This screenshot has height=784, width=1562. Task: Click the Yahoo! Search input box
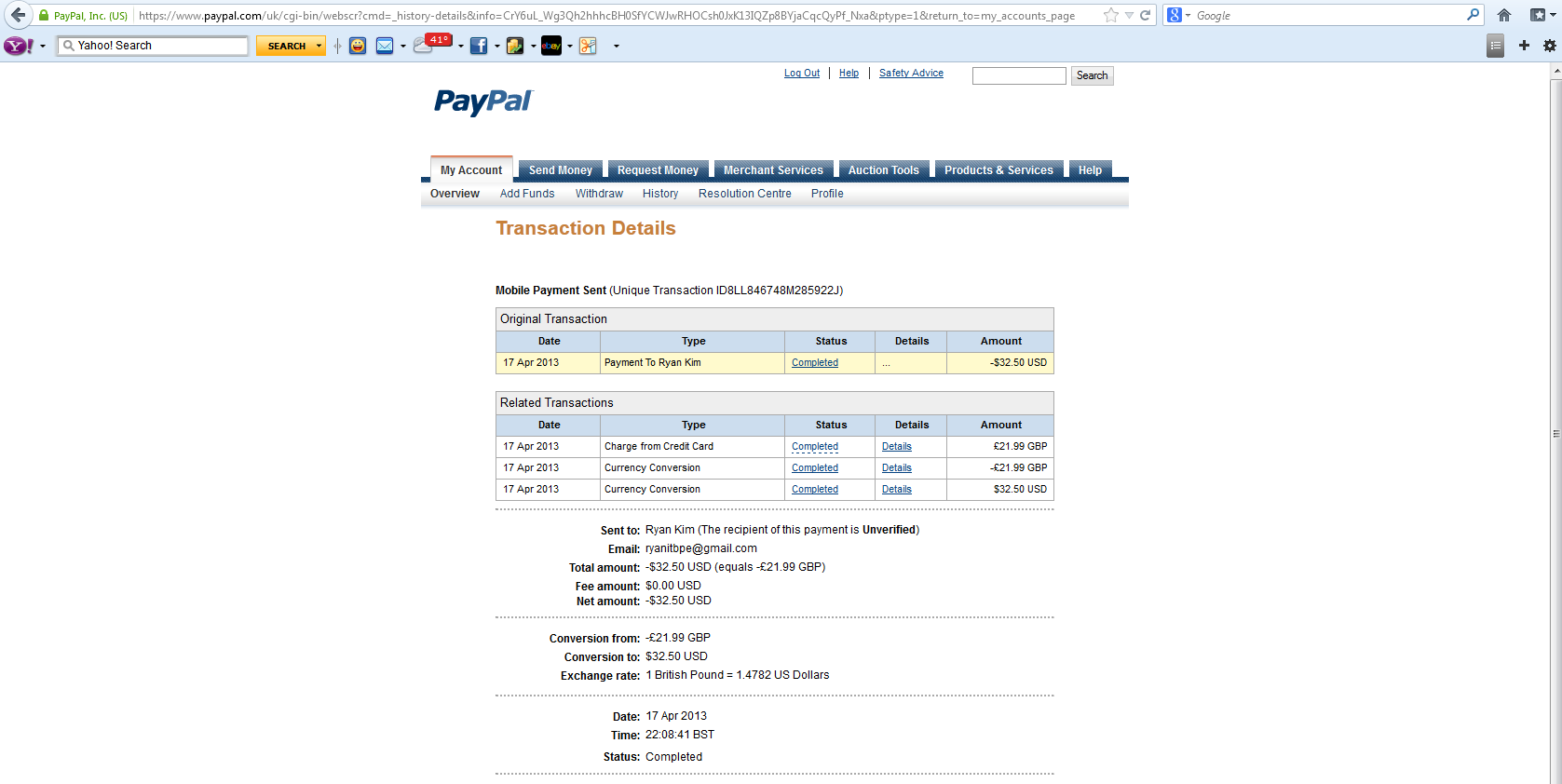153,46
